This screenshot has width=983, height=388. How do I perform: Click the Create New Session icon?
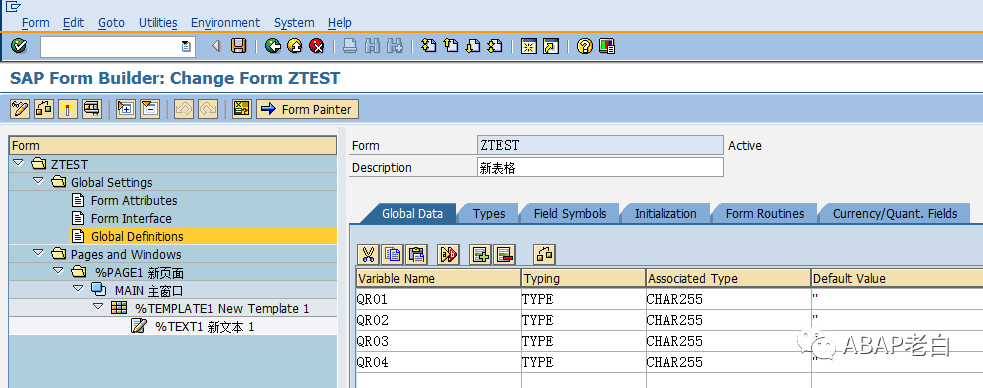pyautogui.click(x=529, y=46)
